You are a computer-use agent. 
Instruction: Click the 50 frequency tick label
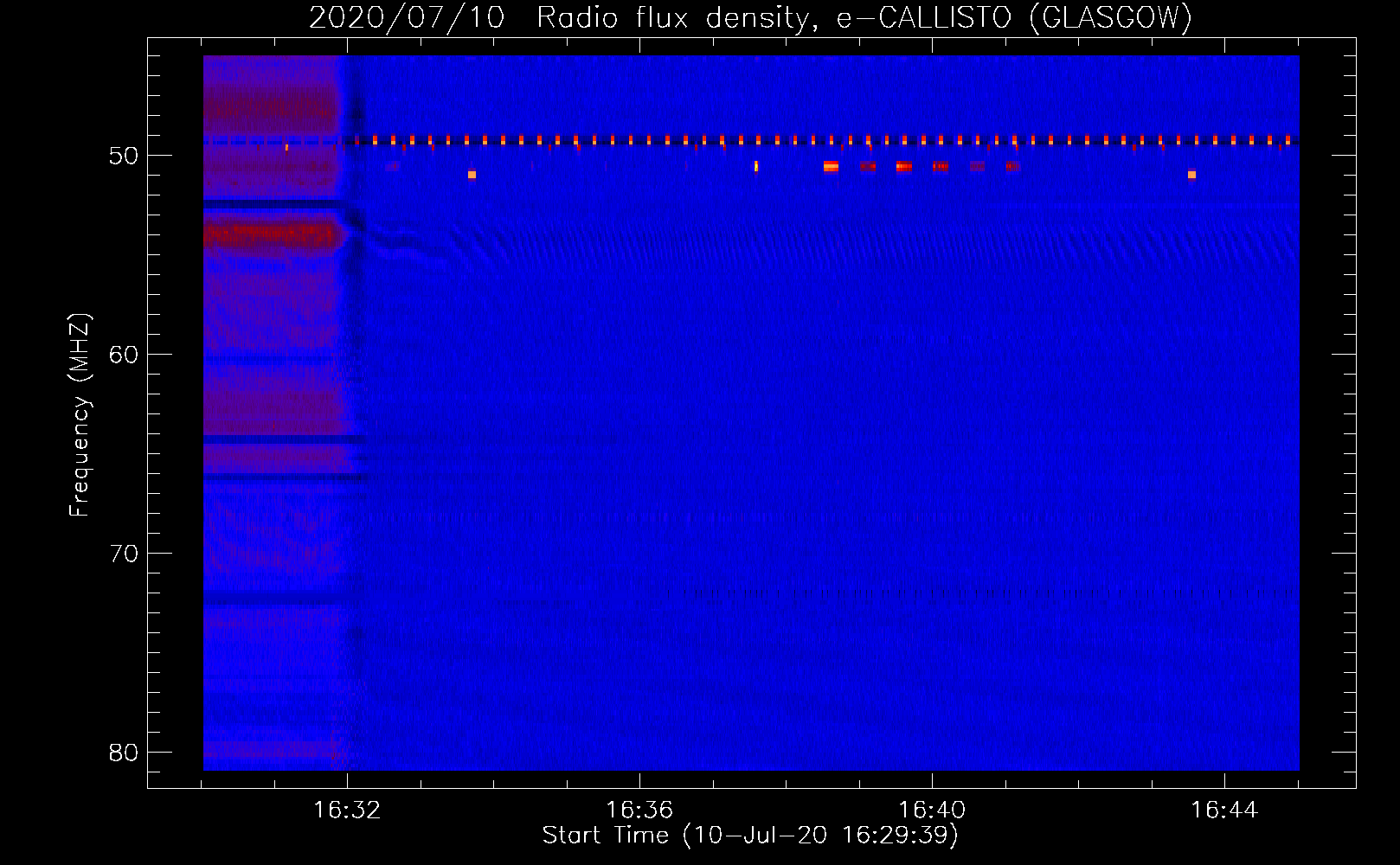coord(124,156)
